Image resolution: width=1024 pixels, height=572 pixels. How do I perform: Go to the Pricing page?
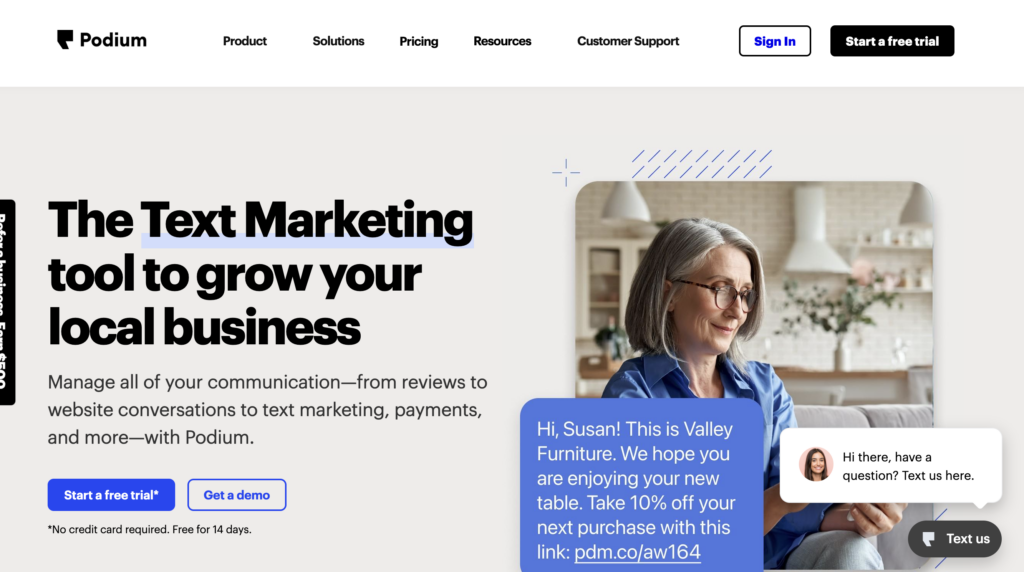[419, 41]
